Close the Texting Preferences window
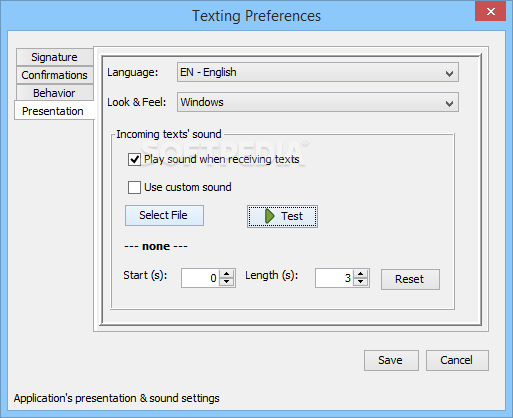513x418 pixels. point(490,12)
